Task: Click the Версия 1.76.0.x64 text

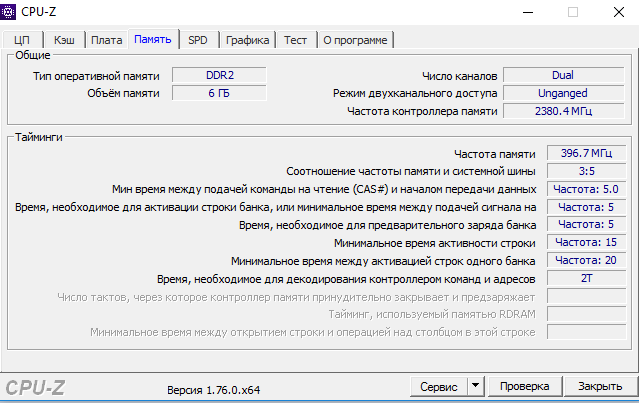Action: click(214, 390)
